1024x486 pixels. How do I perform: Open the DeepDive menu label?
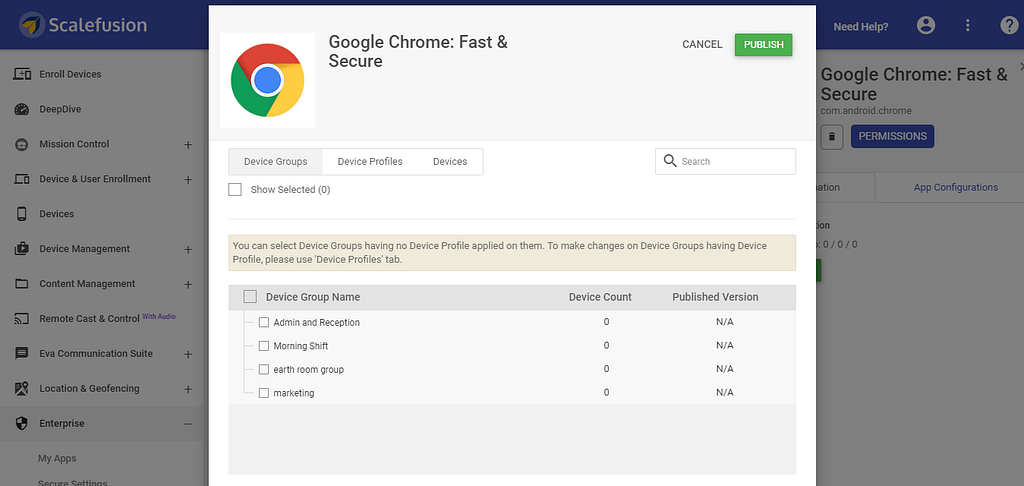[x=60, y=109]
